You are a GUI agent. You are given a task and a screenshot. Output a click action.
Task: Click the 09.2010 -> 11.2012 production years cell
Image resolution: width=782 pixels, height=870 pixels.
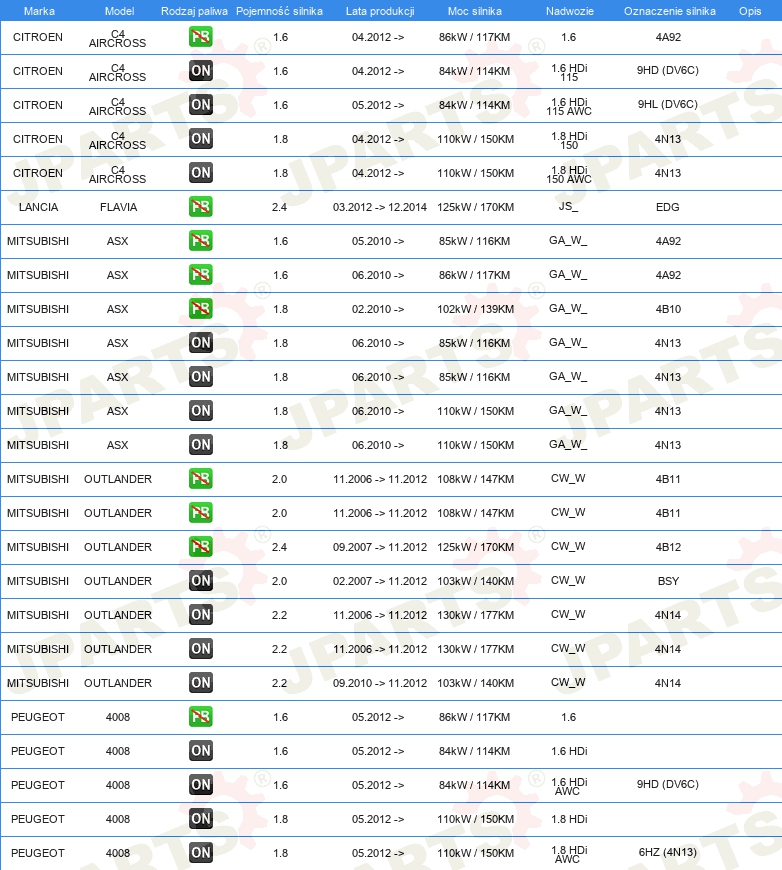tap(380, 683)
